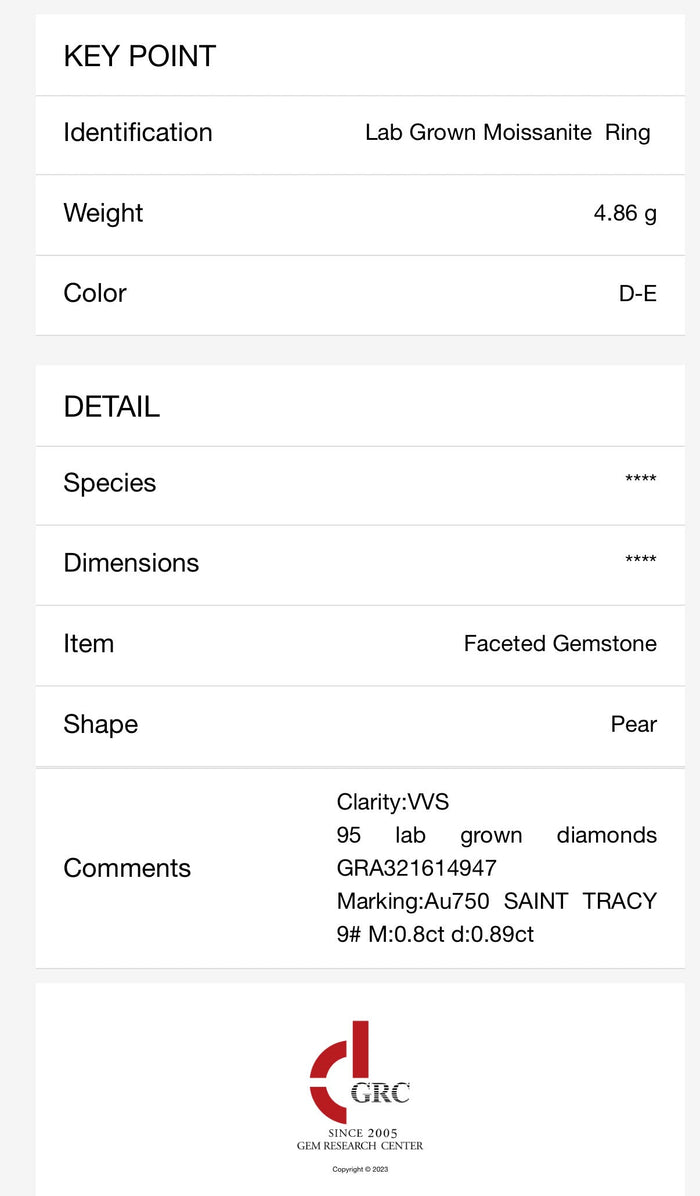
Task: Click the Item row label
Action: point(89,644)
